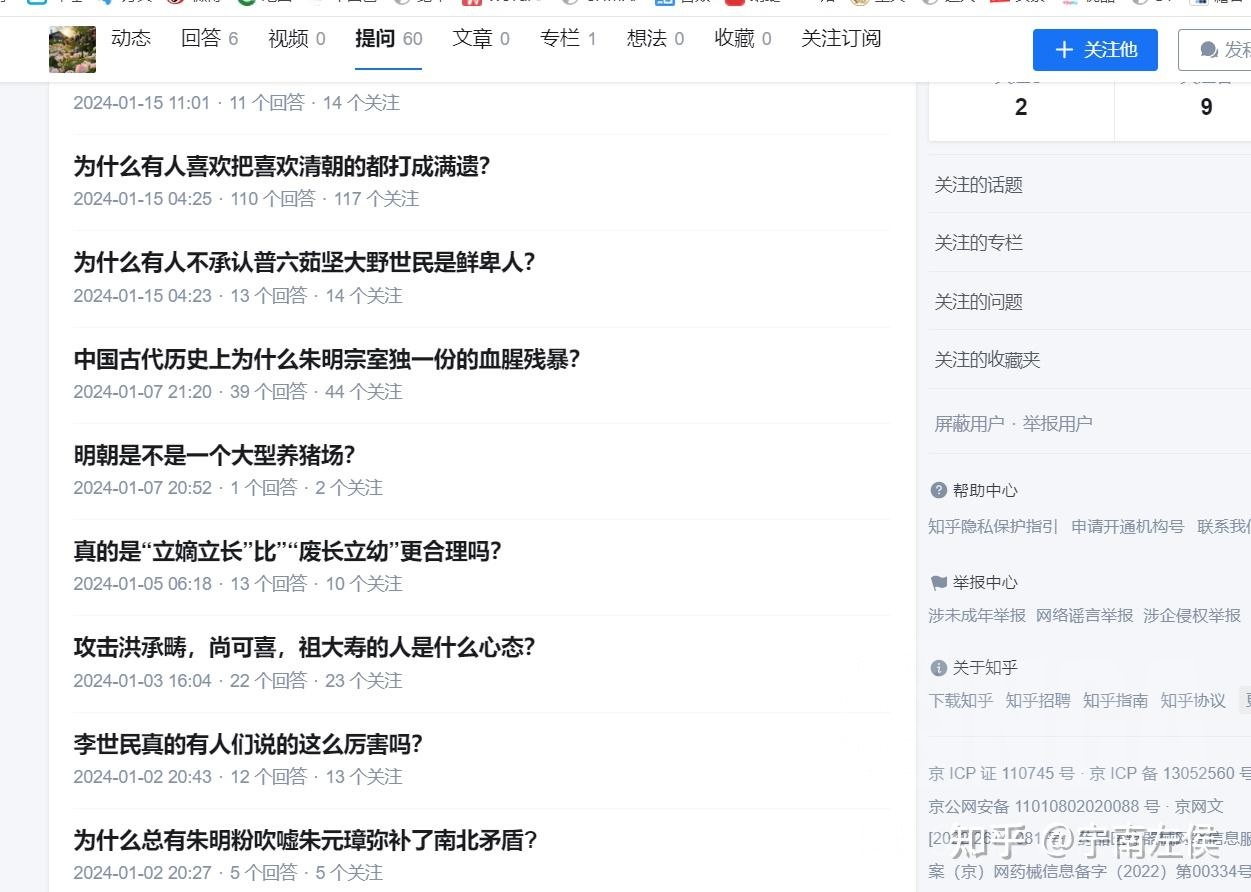The image size is (1251, 892).
Task: Go to the 文章 0 tab
Action: pos(481,38)
